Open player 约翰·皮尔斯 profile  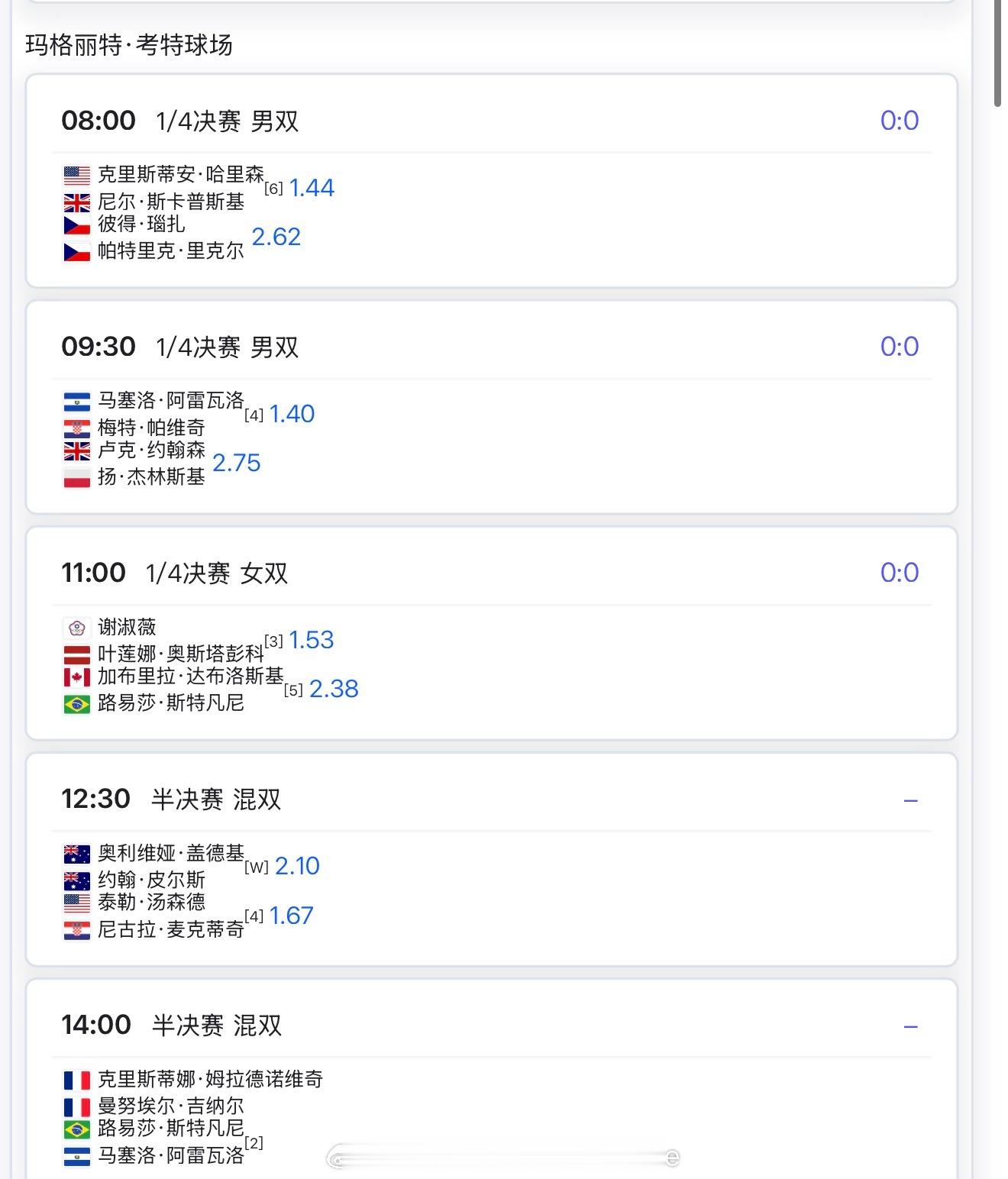point(151,880)
